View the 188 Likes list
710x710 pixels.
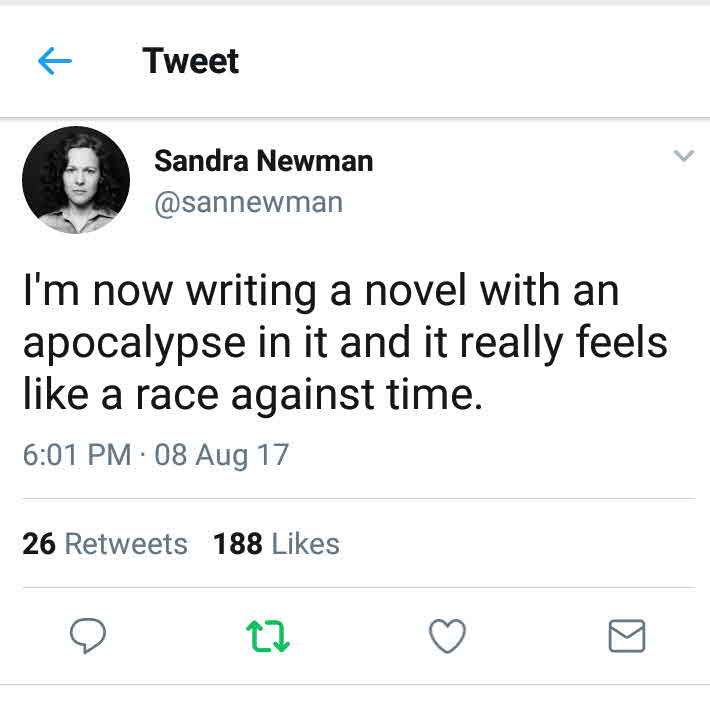[276, 544]
